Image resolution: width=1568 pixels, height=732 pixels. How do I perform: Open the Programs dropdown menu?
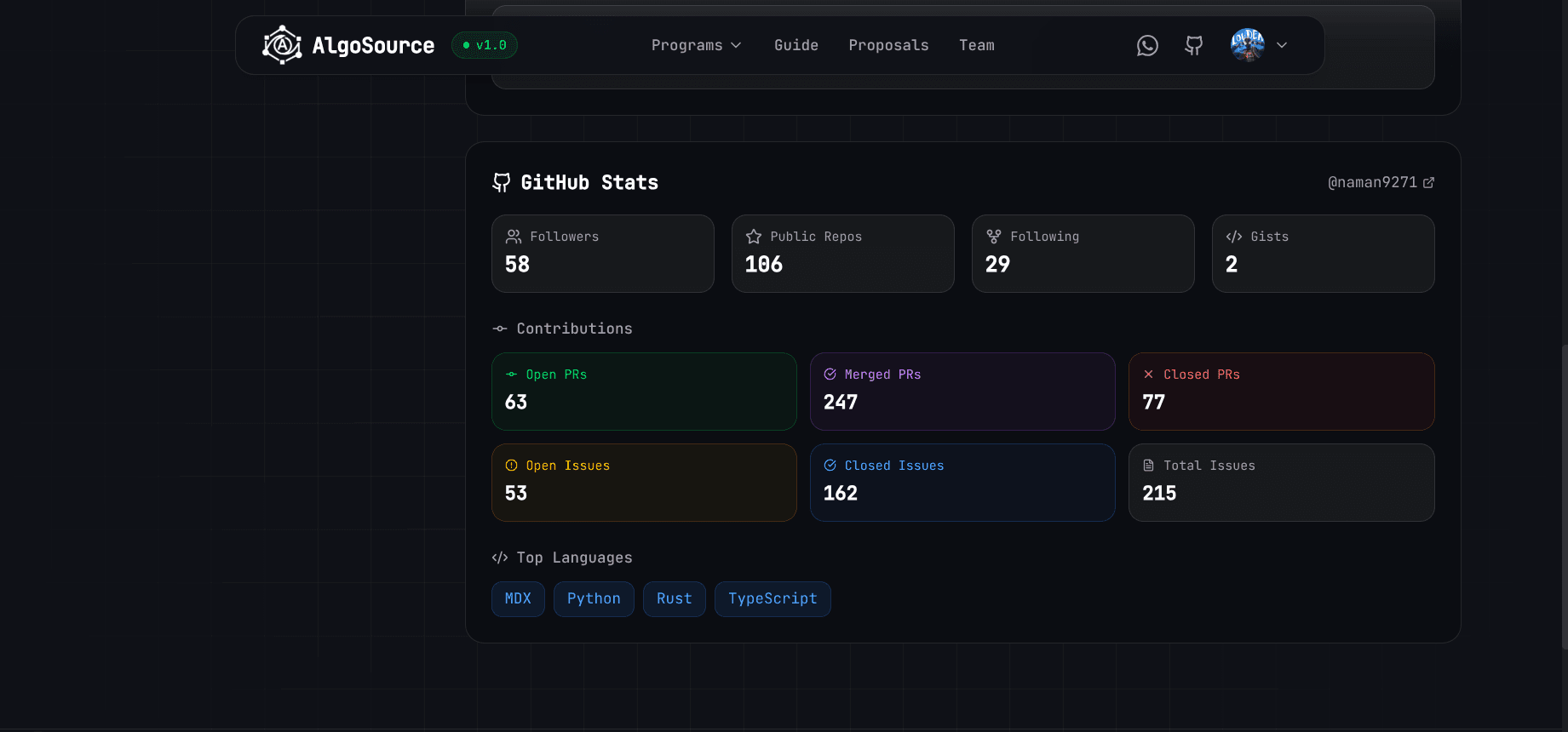point(697,45)
